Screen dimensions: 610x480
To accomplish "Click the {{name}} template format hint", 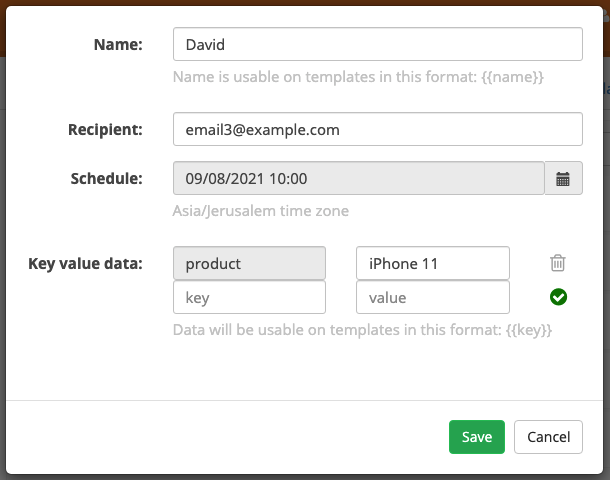I will (358, 77).
